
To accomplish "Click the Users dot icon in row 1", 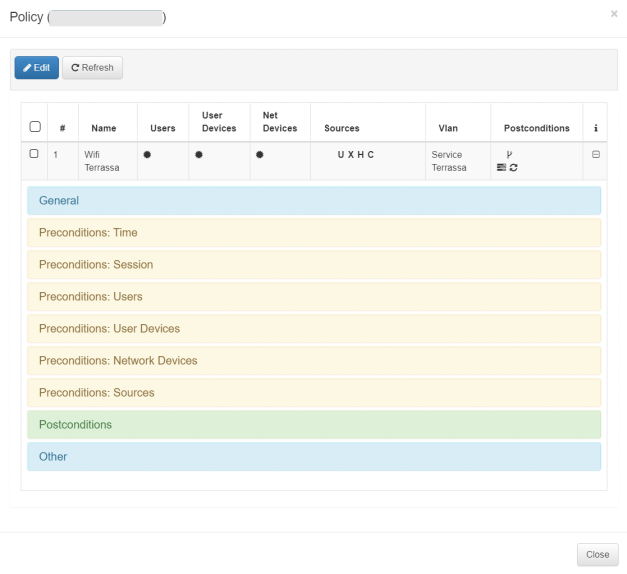I will [x=147, y=154].
